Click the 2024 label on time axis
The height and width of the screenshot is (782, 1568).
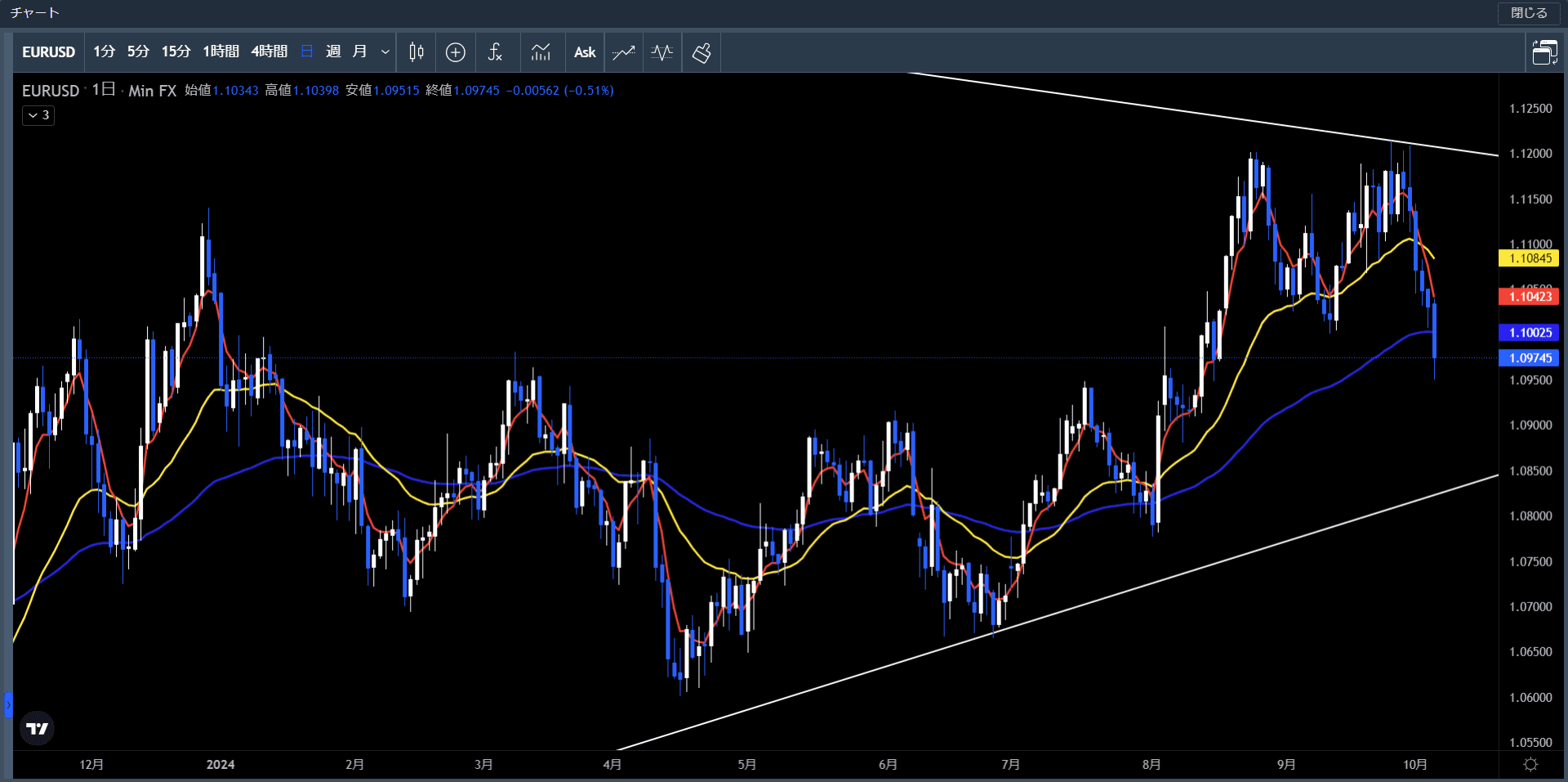tap(220, 765)
